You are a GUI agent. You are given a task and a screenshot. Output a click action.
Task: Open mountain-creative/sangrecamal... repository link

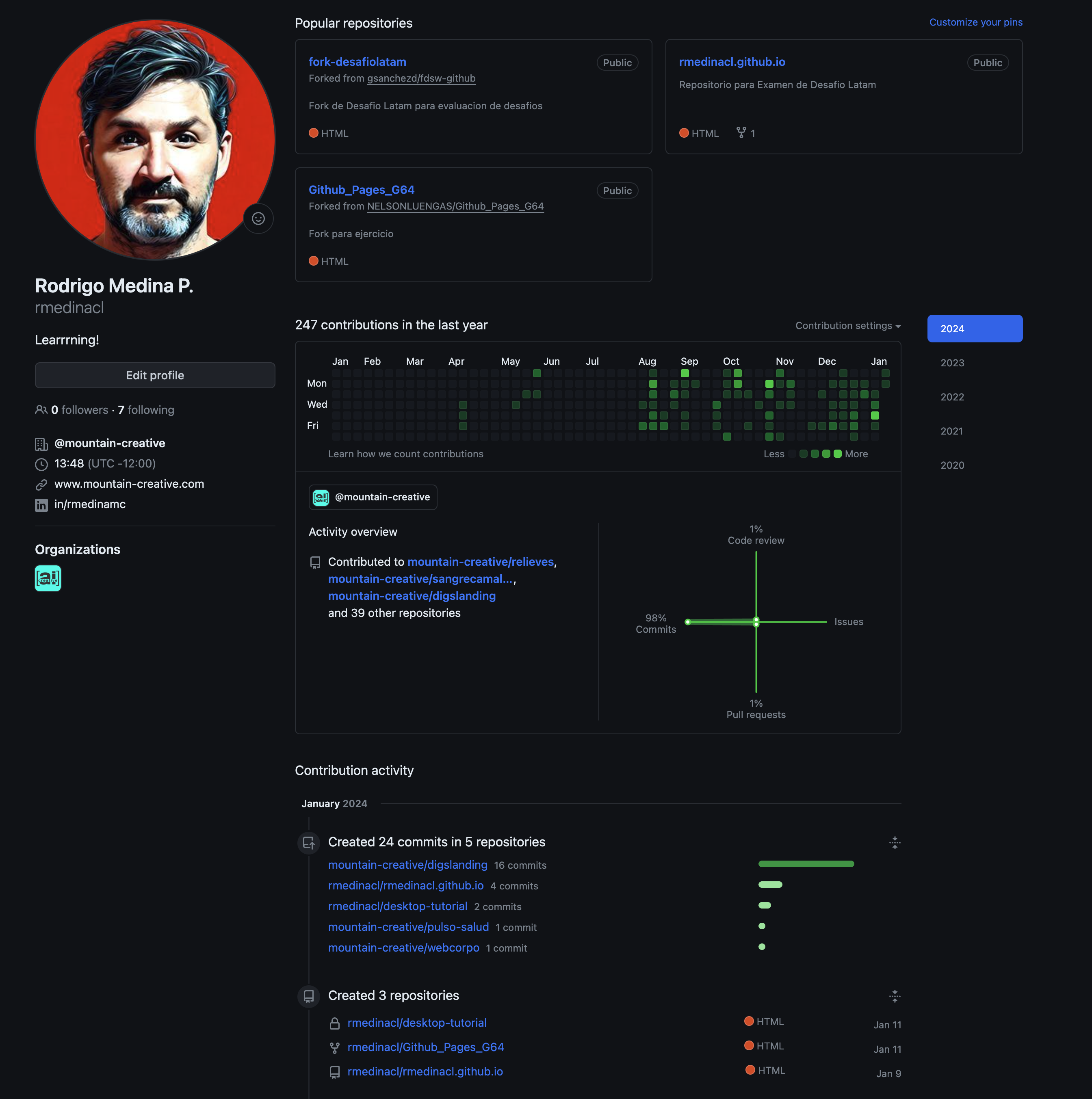[420, 578]
